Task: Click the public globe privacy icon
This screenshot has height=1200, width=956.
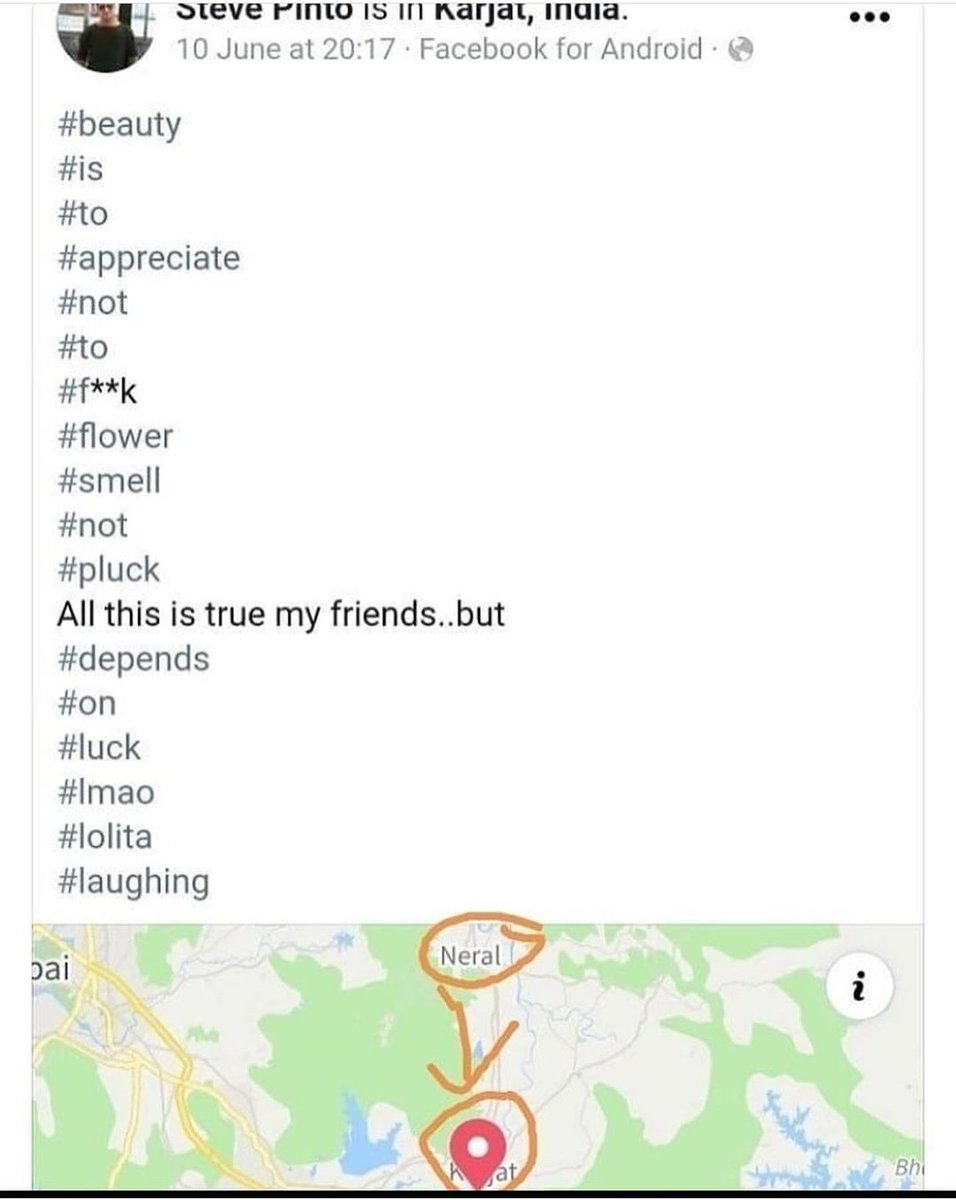Action: click(740, 49)
